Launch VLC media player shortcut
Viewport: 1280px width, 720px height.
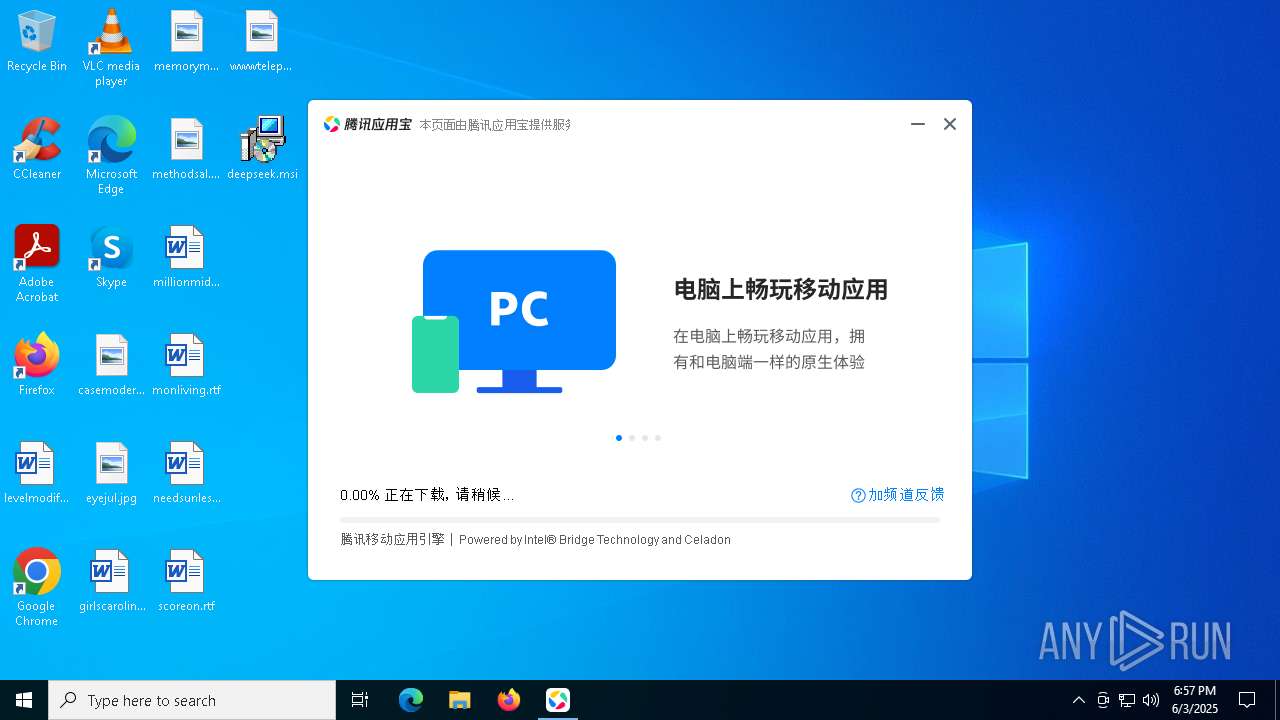pos(111,47)
